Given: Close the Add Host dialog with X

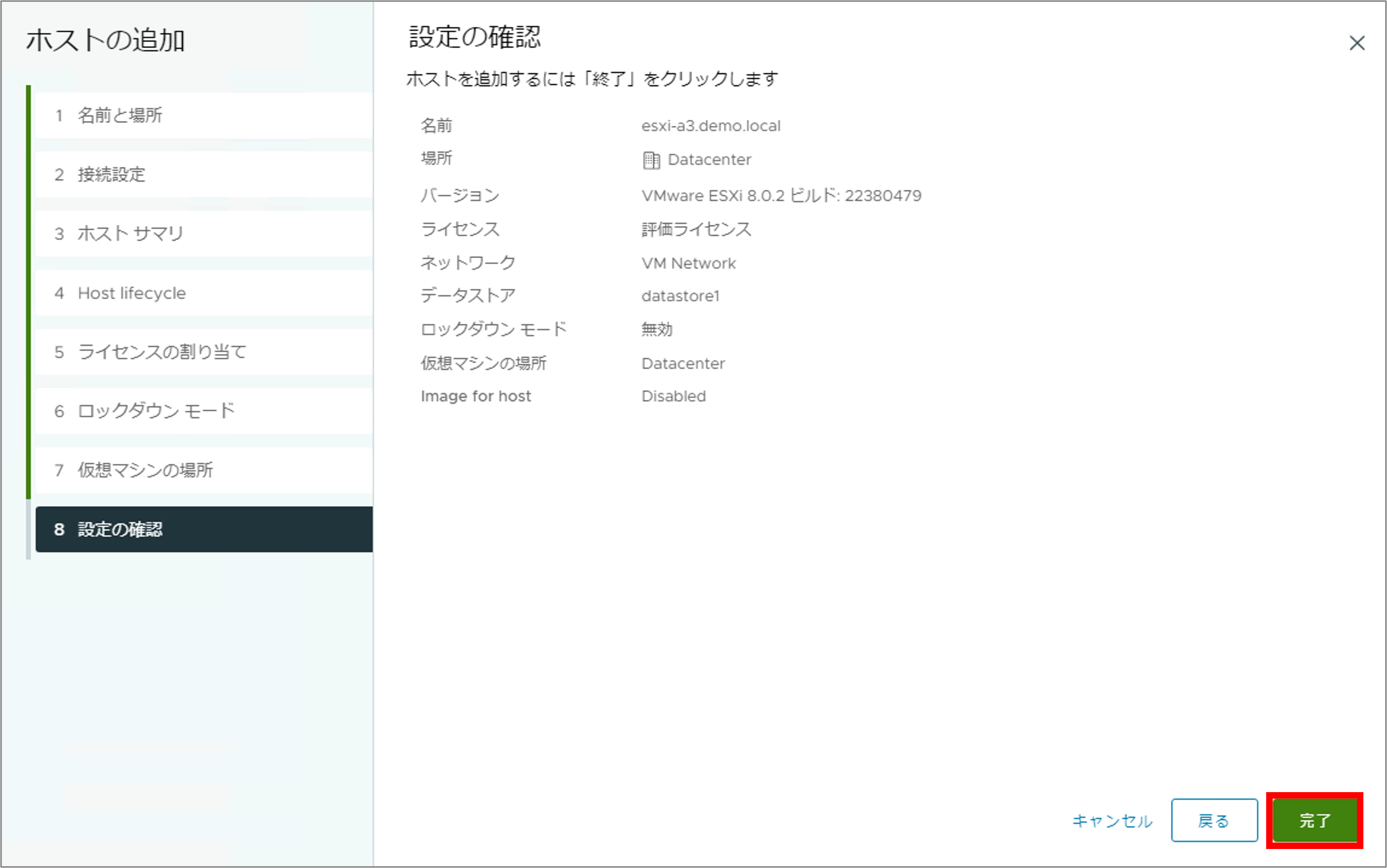Looking at the screenshot, I should pyautogui.click(x=1356, y=43).
